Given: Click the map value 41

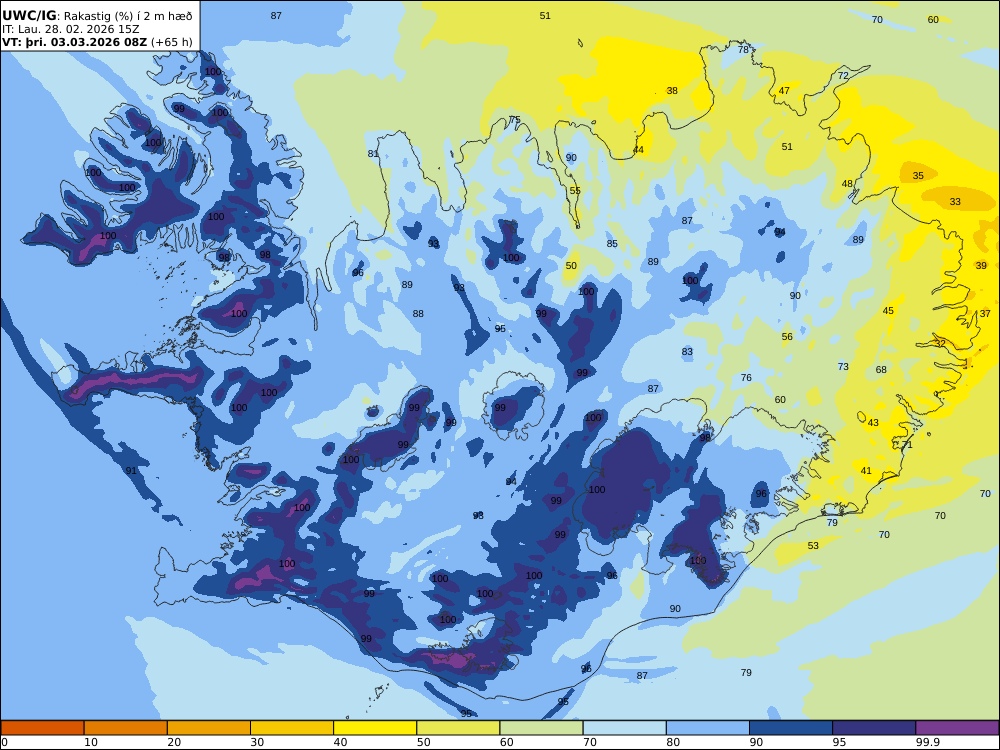Looking at the screenshot, I should pyautogui.click(x=866, y=471).
